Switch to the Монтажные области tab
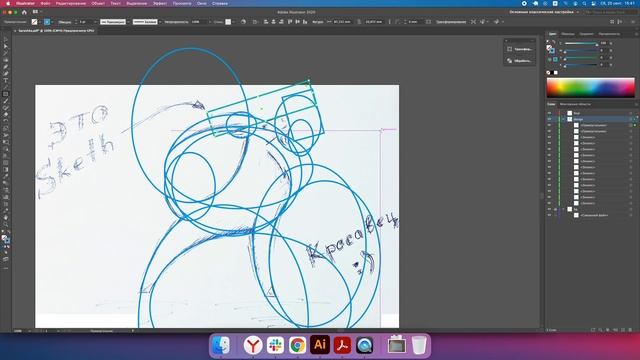 (x=575, y=104)
